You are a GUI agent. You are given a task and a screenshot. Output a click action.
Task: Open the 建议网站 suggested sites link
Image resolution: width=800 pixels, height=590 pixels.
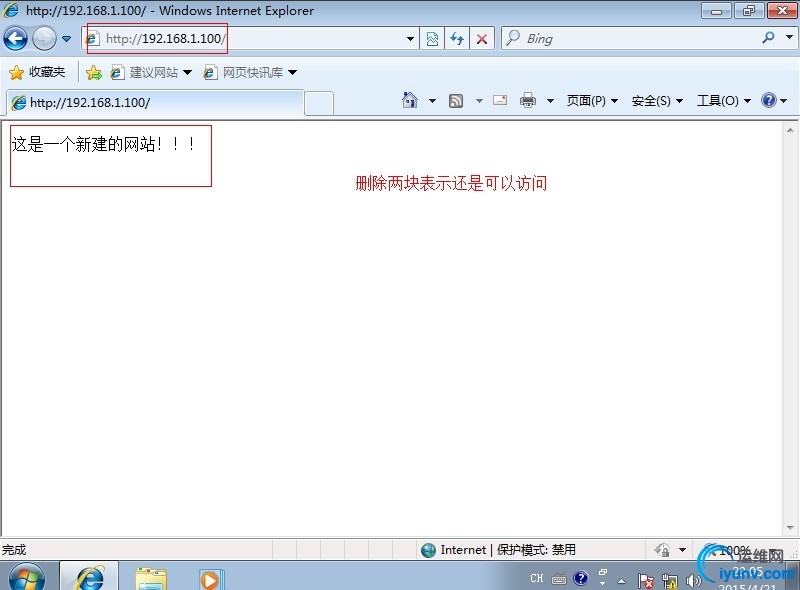point(151,72)
